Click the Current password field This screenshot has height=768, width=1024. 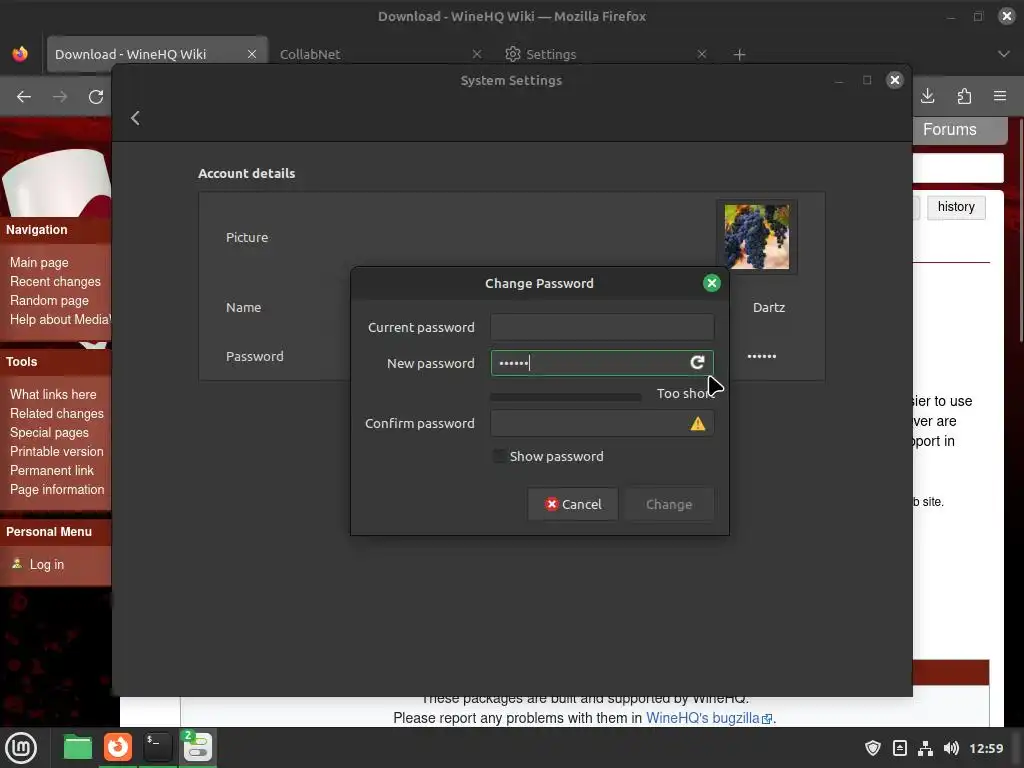click(602, 327)
